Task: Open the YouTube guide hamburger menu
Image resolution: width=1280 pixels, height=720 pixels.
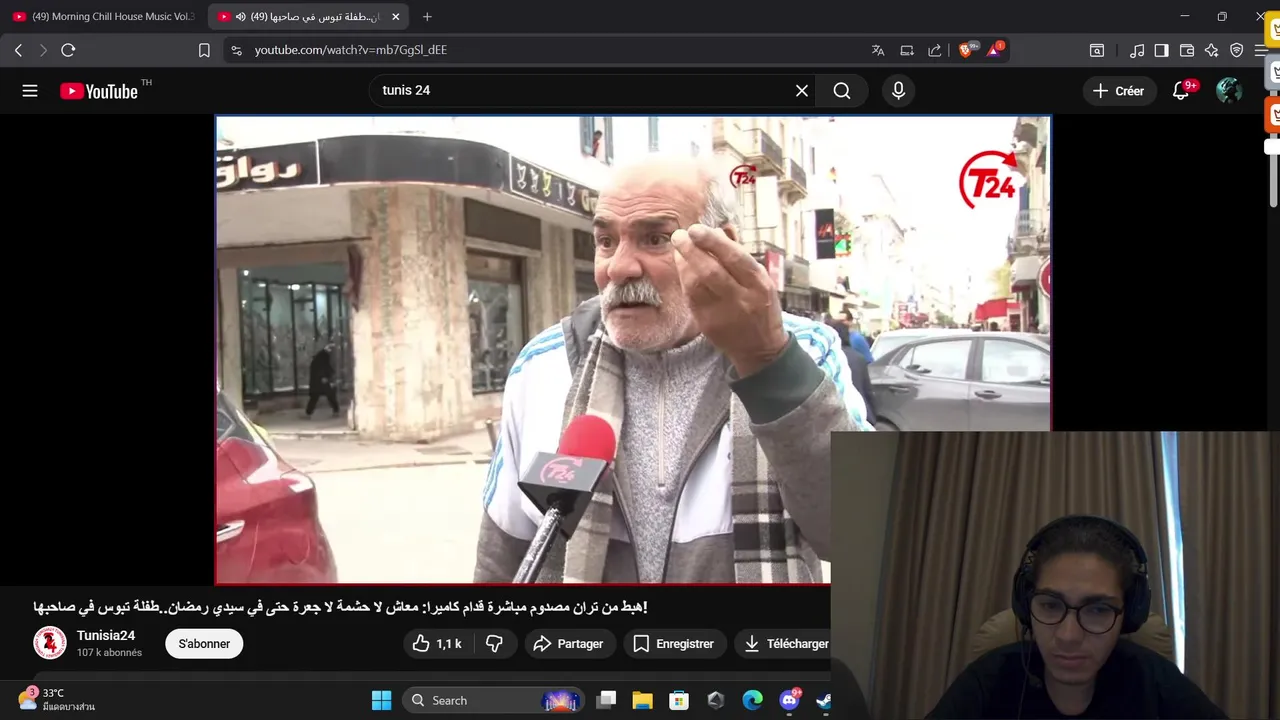Action: click(x=30, y=91)
